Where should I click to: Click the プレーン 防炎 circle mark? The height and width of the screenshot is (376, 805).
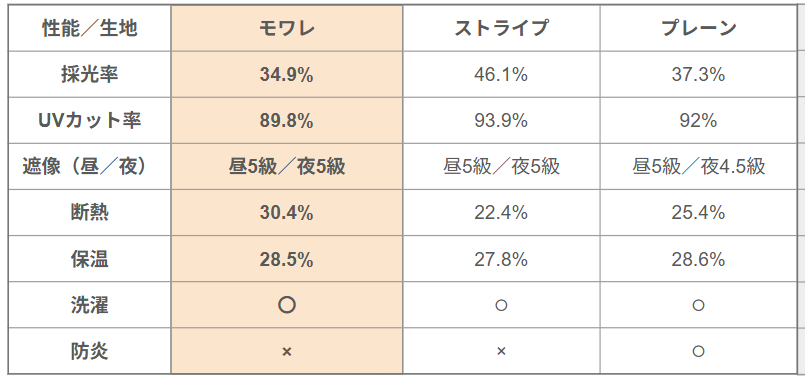[698, 351]
